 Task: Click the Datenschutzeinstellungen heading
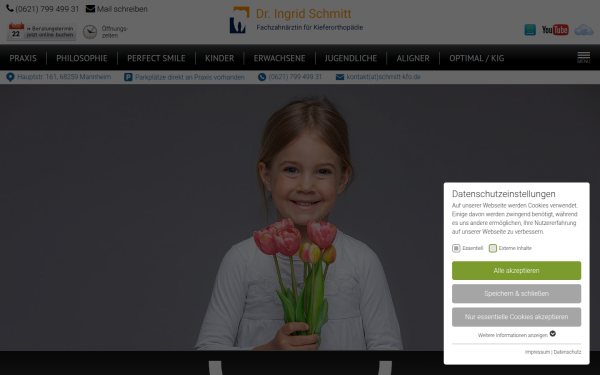[504, 194]
